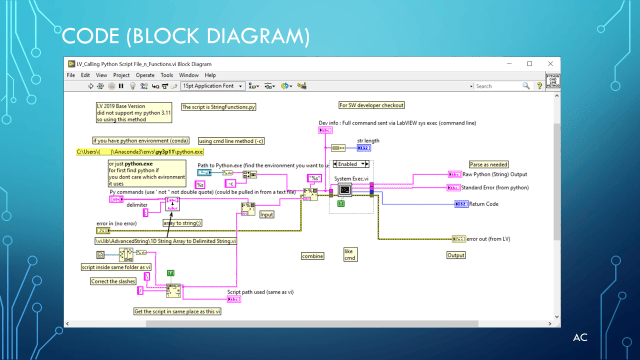640x360 pixels.
Task: Click the scroll down arrow
Action: pyautogui.click(x=557, y=317)
